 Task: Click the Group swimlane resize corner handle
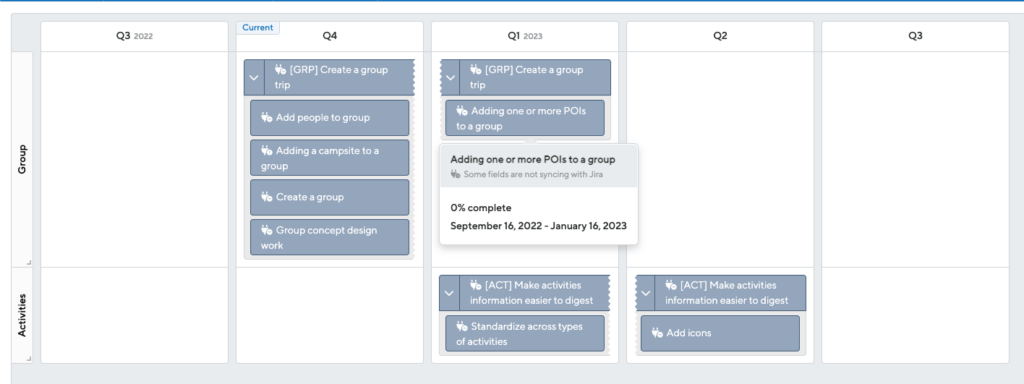pos(29,263)
